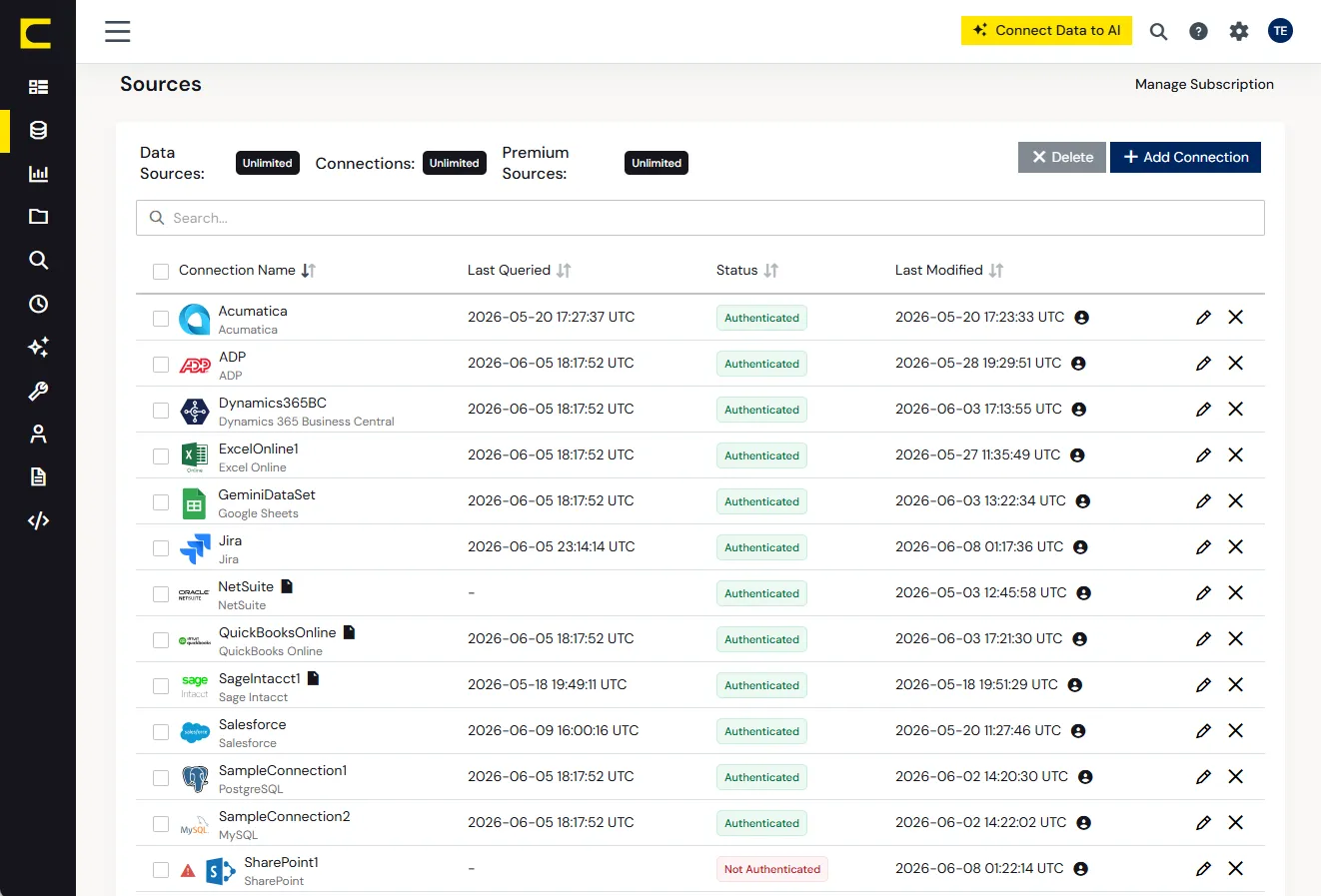Delete the Salesforce connection with X icon
The width and height of the screenshot is (1321, 896).
pos(1236,731)
